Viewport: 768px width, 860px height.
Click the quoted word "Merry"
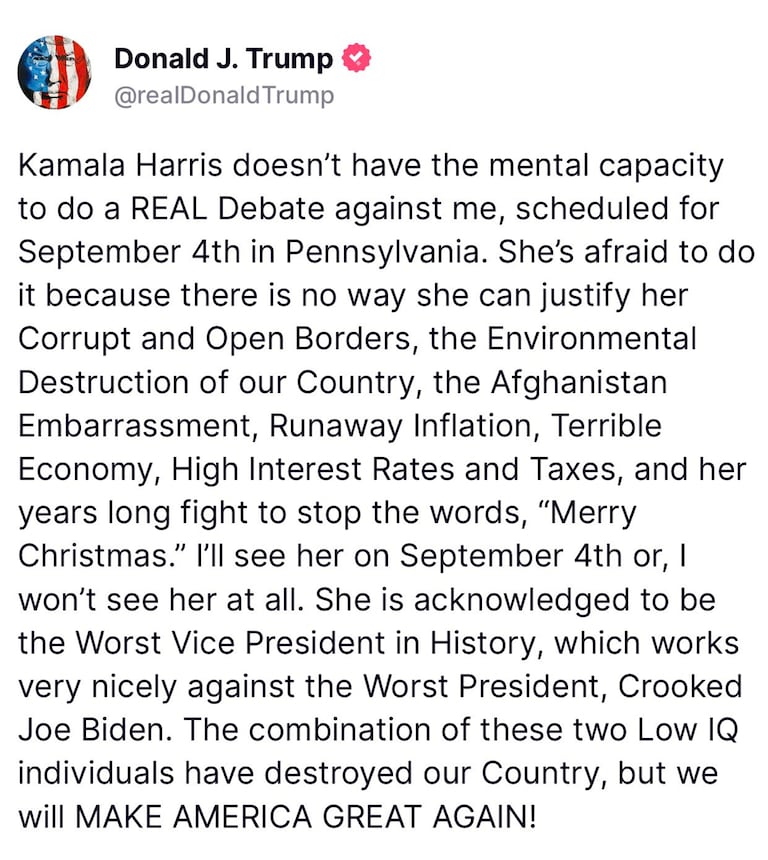(588, 514)
